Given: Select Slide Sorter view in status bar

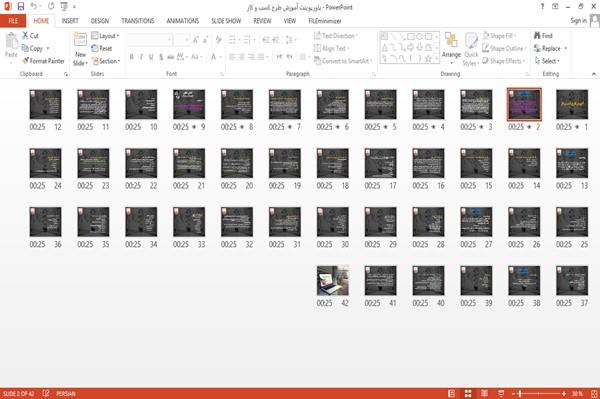Looking at the screenshot, I should coord(468,393).
